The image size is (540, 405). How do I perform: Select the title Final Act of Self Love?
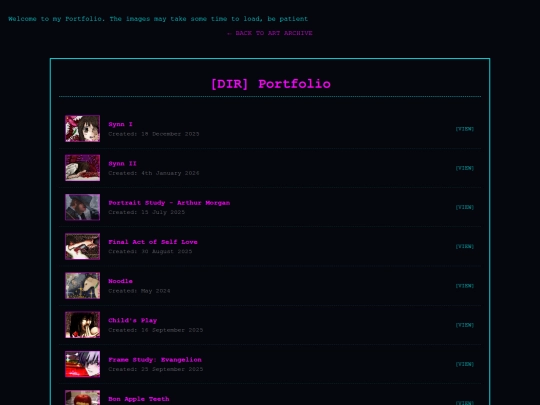click(153, 242)
